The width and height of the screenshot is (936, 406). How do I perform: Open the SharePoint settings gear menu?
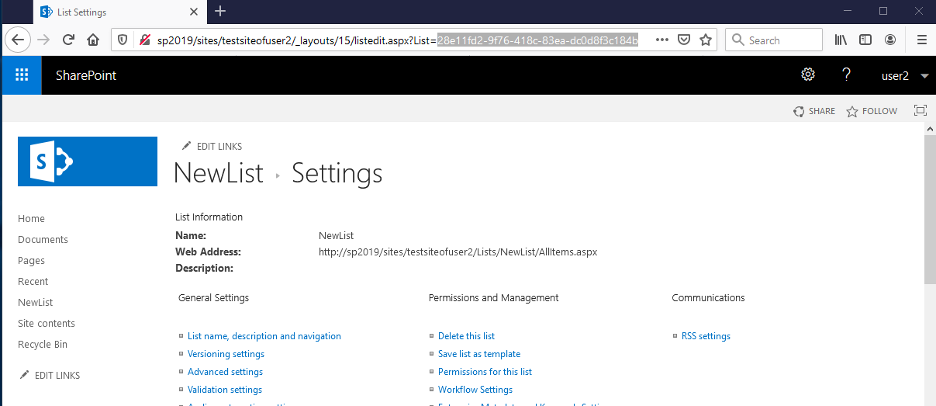point(808,76)
